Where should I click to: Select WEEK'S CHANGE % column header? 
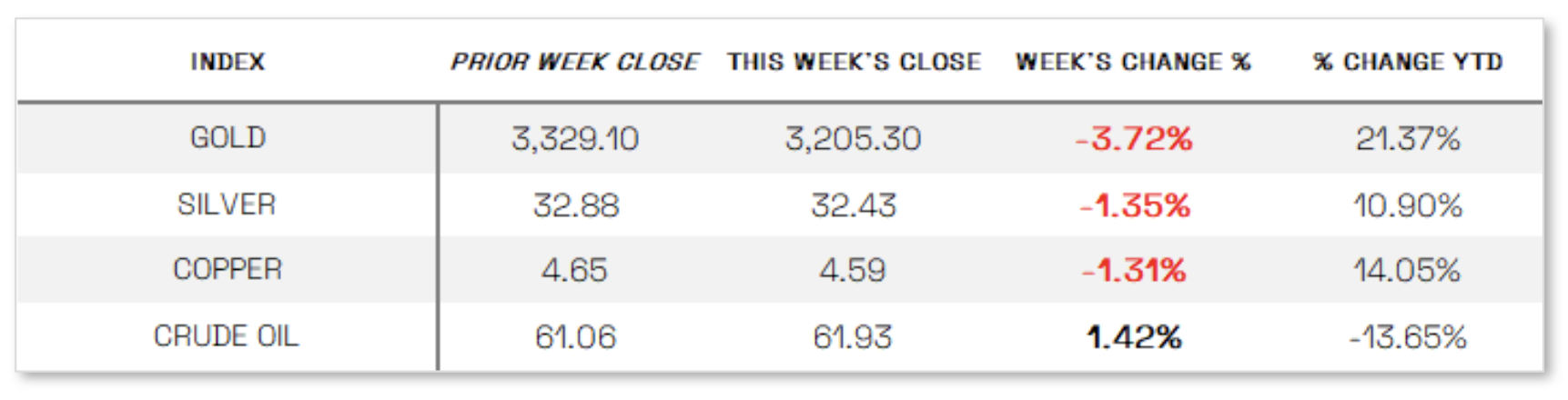[x=1133, y=62]
